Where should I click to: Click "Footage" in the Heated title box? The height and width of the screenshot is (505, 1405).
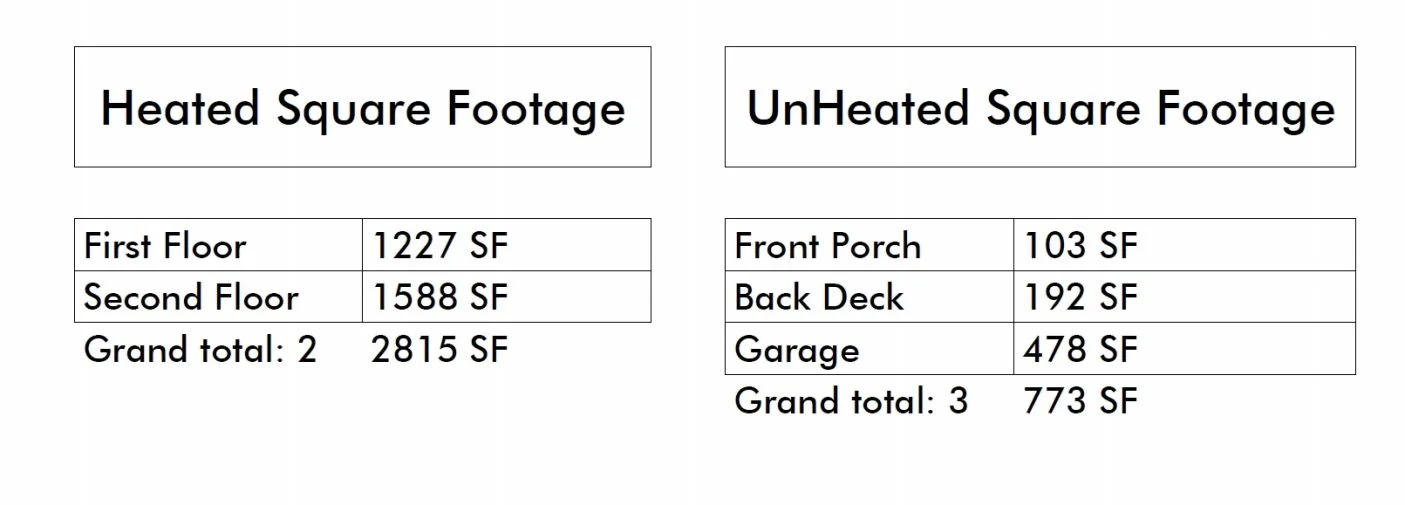[x=535, y=108]
